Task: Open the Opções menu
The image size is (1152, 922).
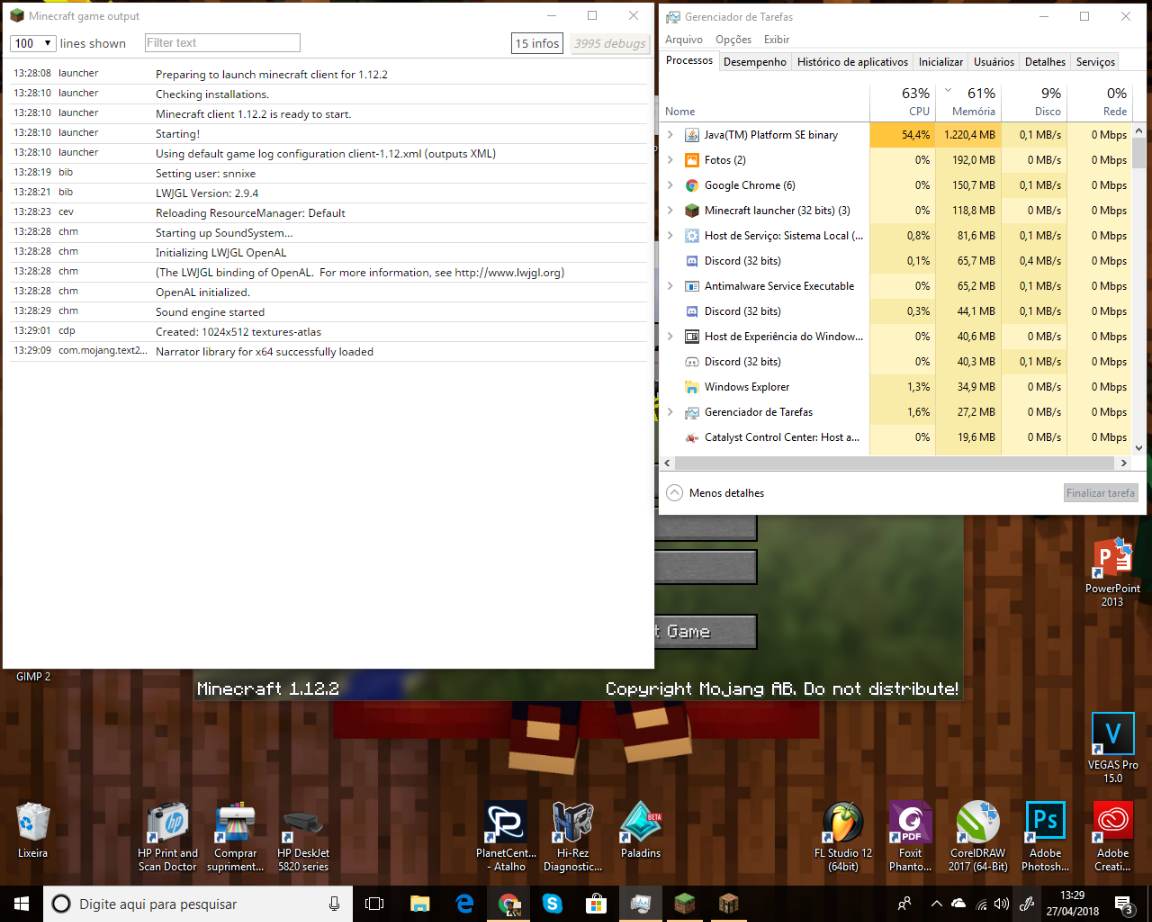Action: point(733,39)
